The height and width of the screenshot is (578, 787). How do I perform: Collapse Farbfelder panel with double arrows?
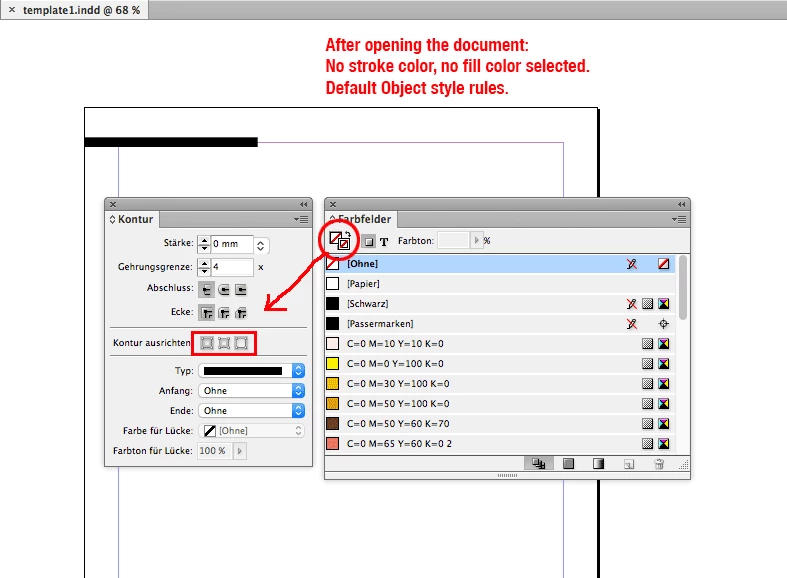coord(681,204)
